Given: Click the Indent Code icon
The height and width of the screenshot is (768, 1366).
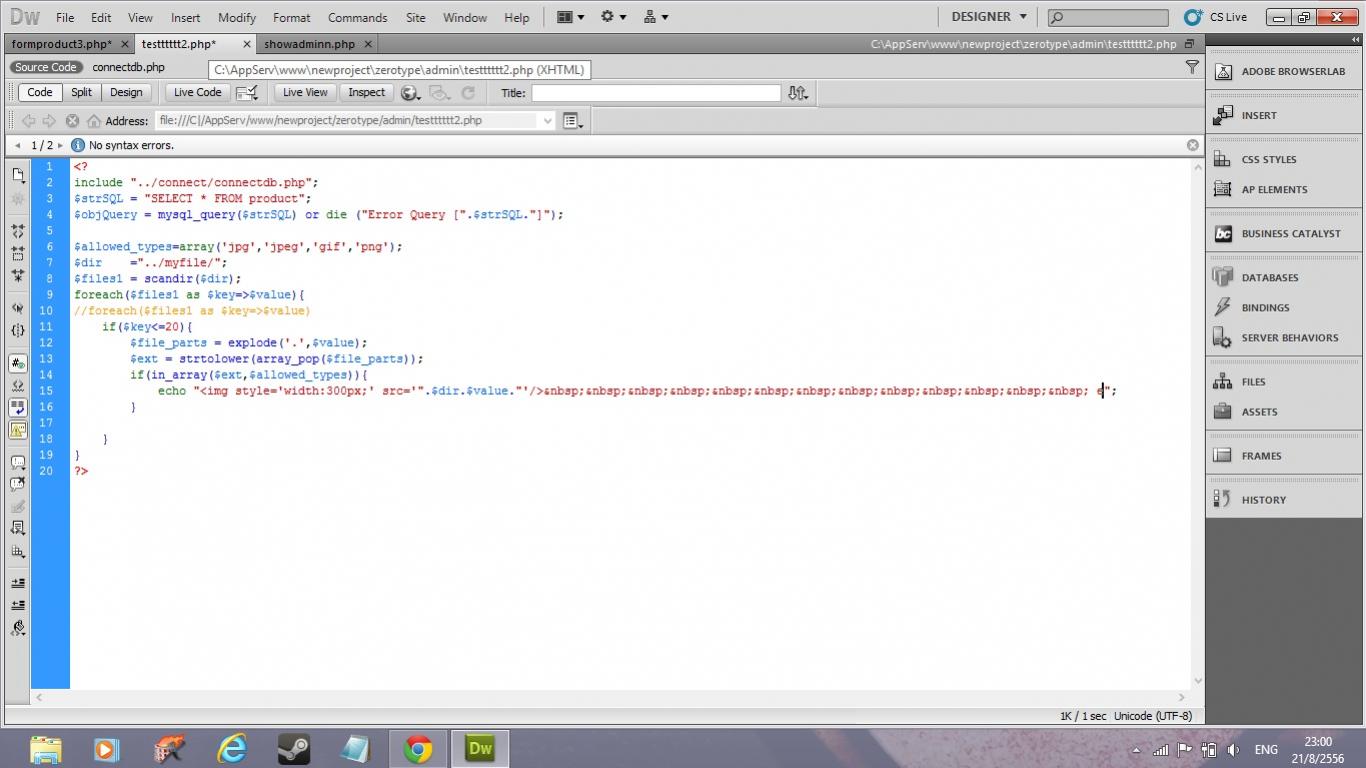Looking at the screenshot, I should [x=18, y=583].
